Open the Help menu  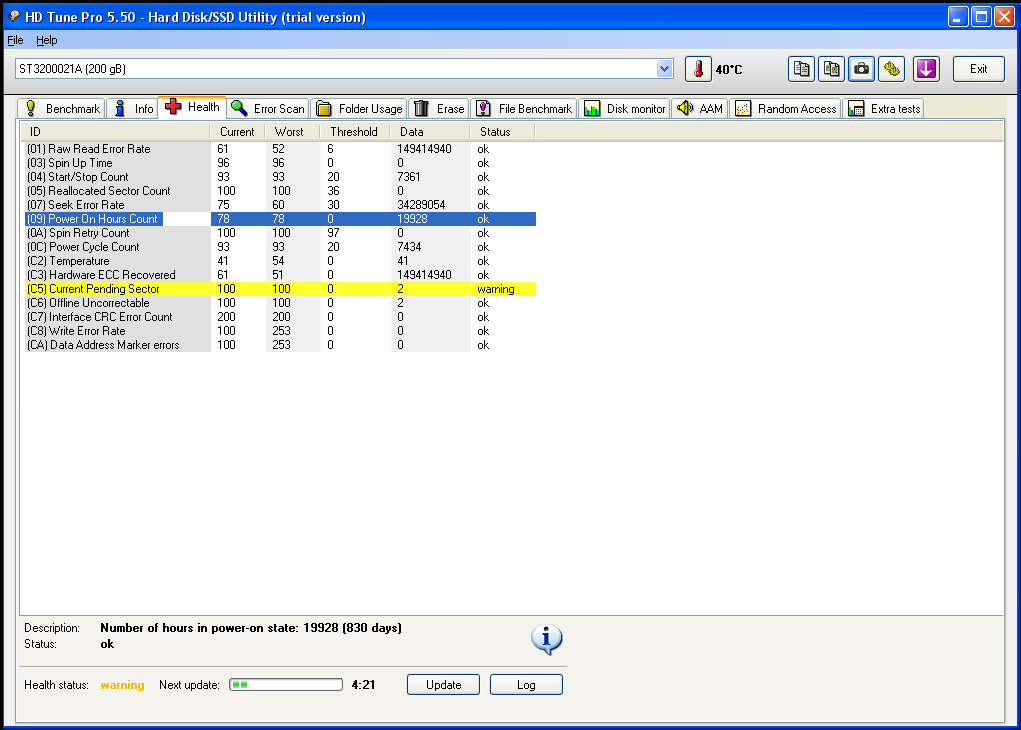tap(46, 40)
